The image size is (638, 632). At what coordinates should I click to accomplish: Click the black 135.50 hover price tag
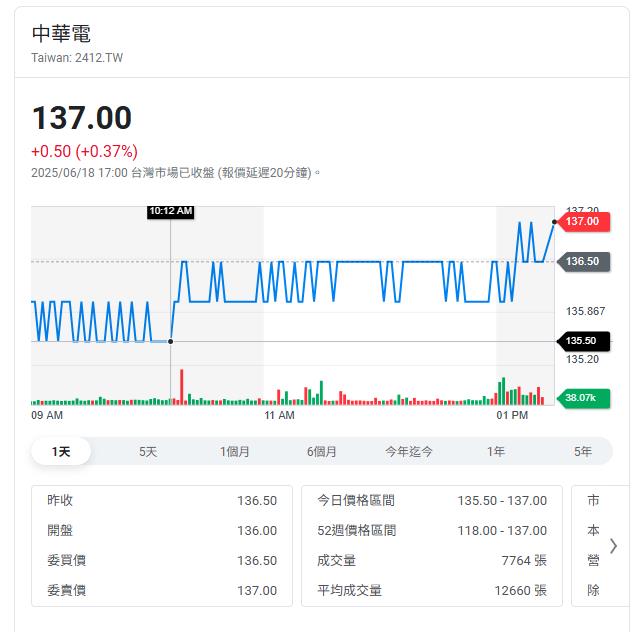click(583, 341)
